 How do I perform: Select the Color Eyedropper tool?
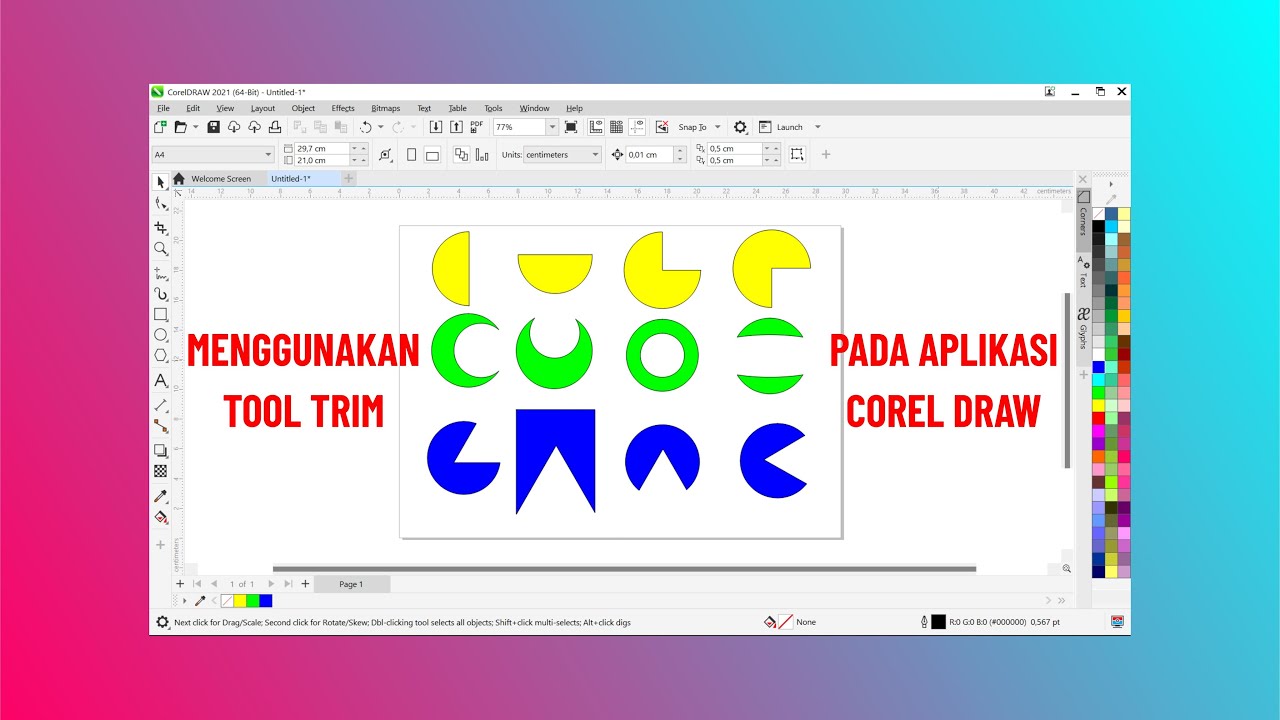[x=160, y=496]
